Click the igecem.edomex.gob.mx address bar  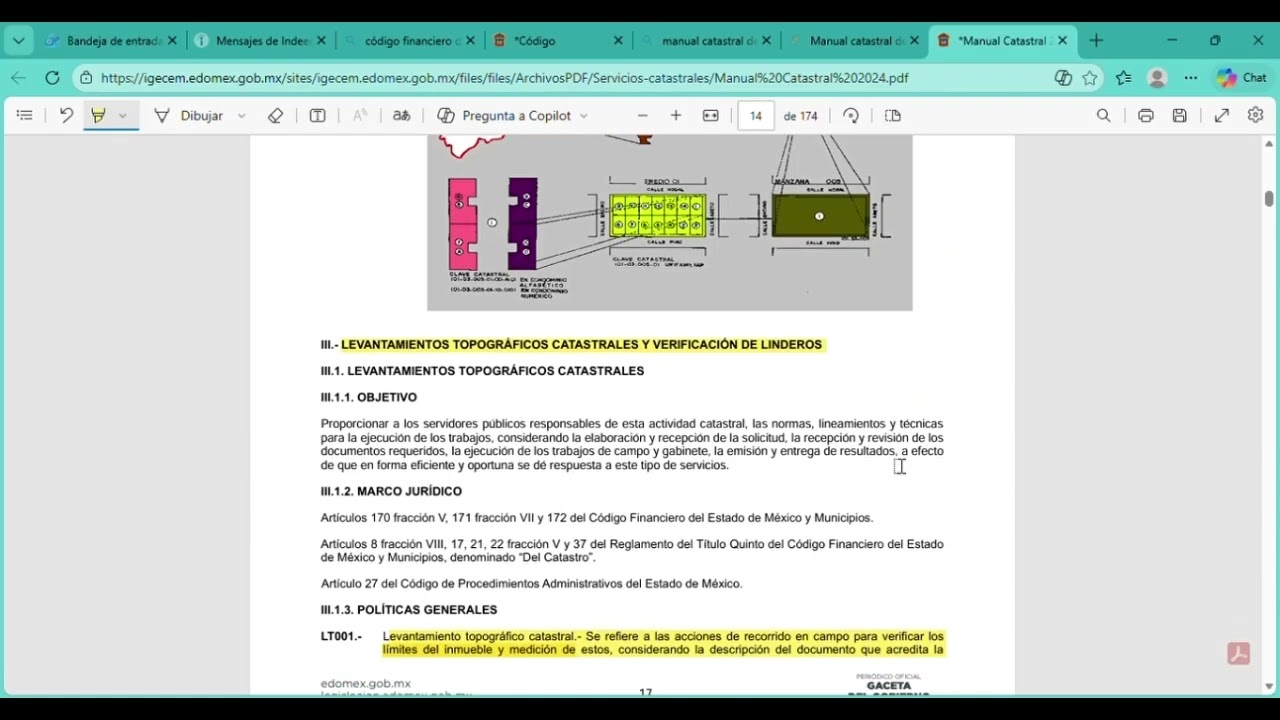[x=505, y=78]
